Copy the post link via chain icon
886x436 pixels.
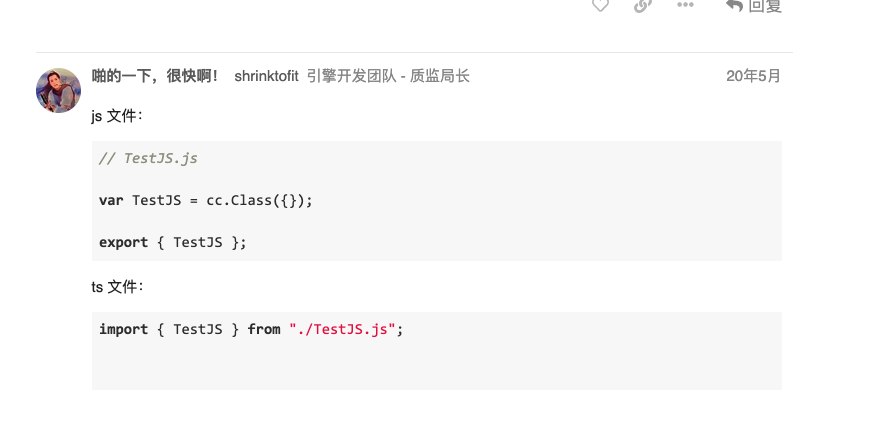click(x=643, y=5)
